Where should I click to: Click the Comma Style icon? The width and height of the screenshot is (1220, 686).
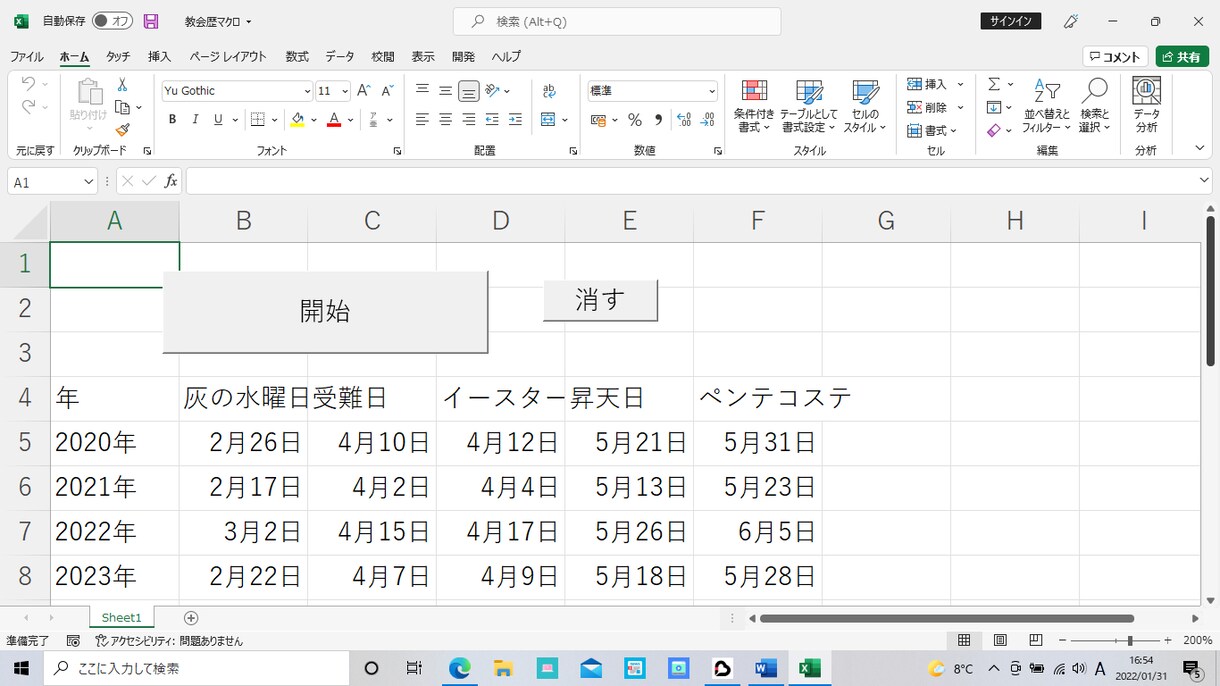[x=658, y=120]
